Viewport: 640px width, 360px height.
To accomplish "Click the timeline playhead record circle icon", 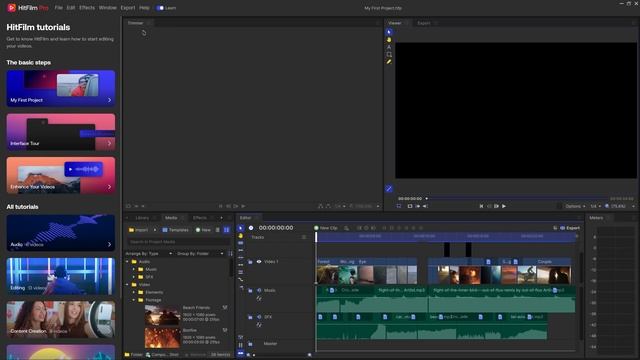I will (251, 228).
